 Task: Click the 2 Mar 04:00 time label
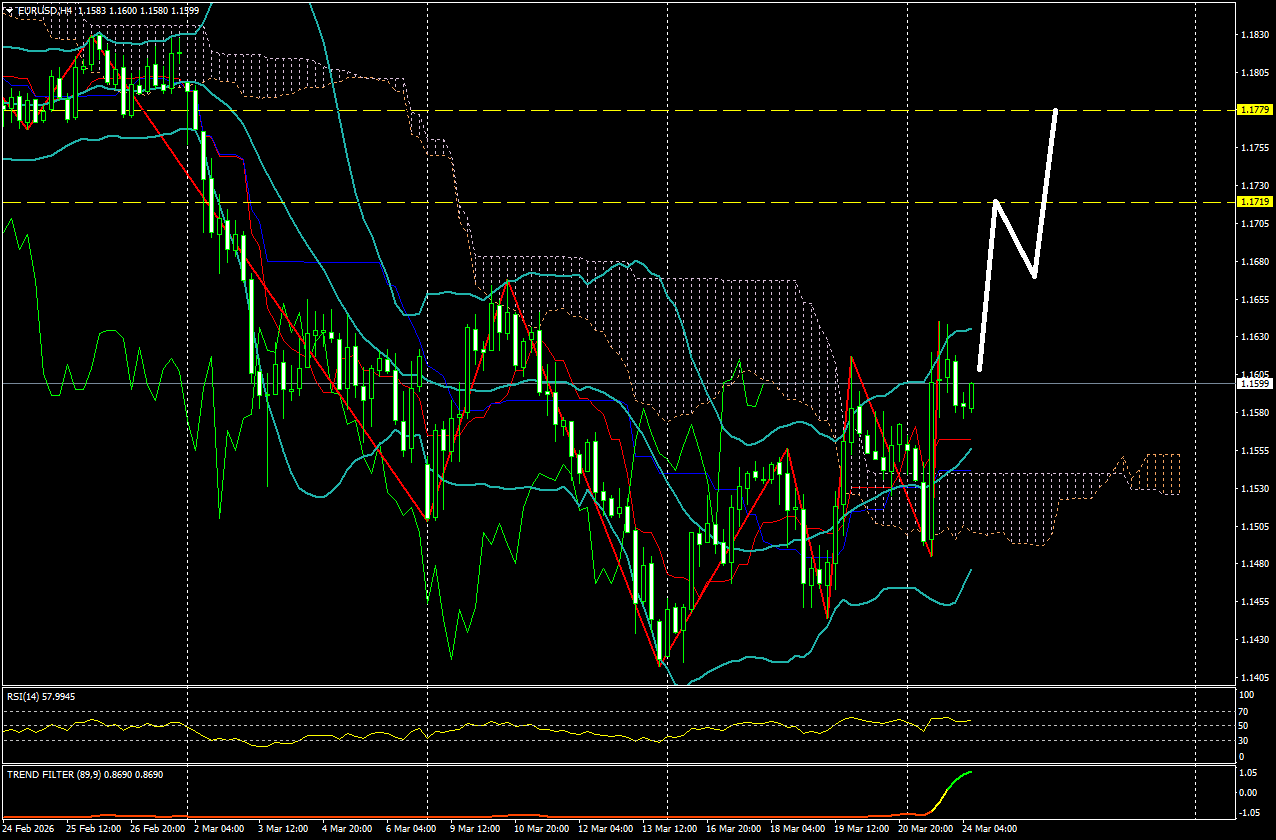click(217, 829)
